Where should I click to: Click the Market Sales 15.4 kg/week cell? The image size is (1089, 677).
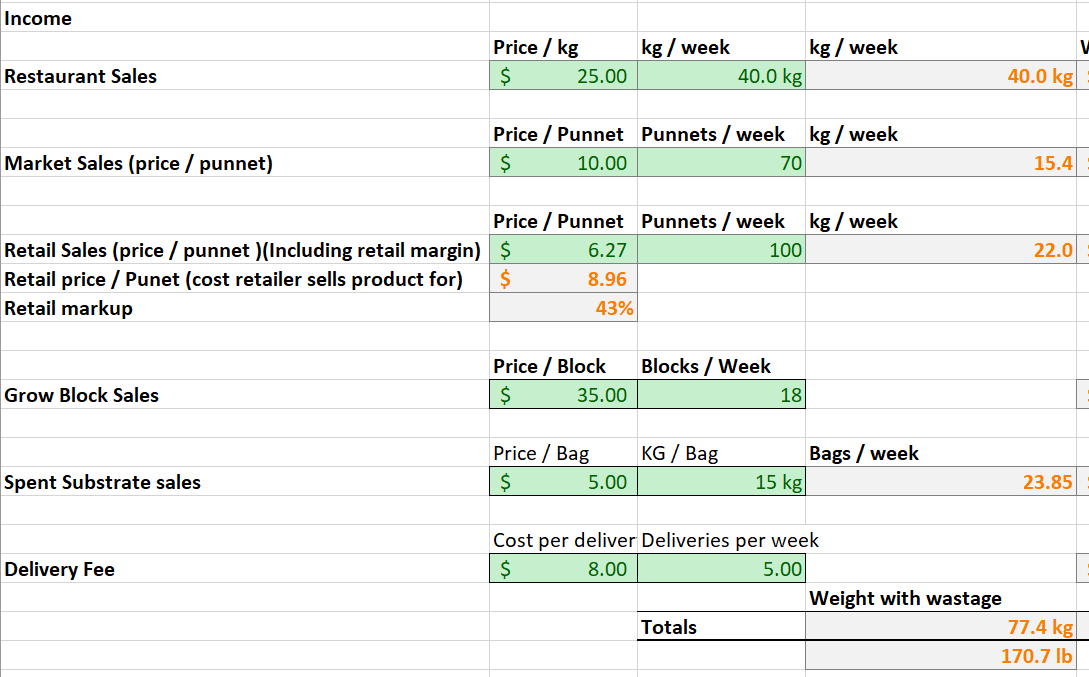941,163
